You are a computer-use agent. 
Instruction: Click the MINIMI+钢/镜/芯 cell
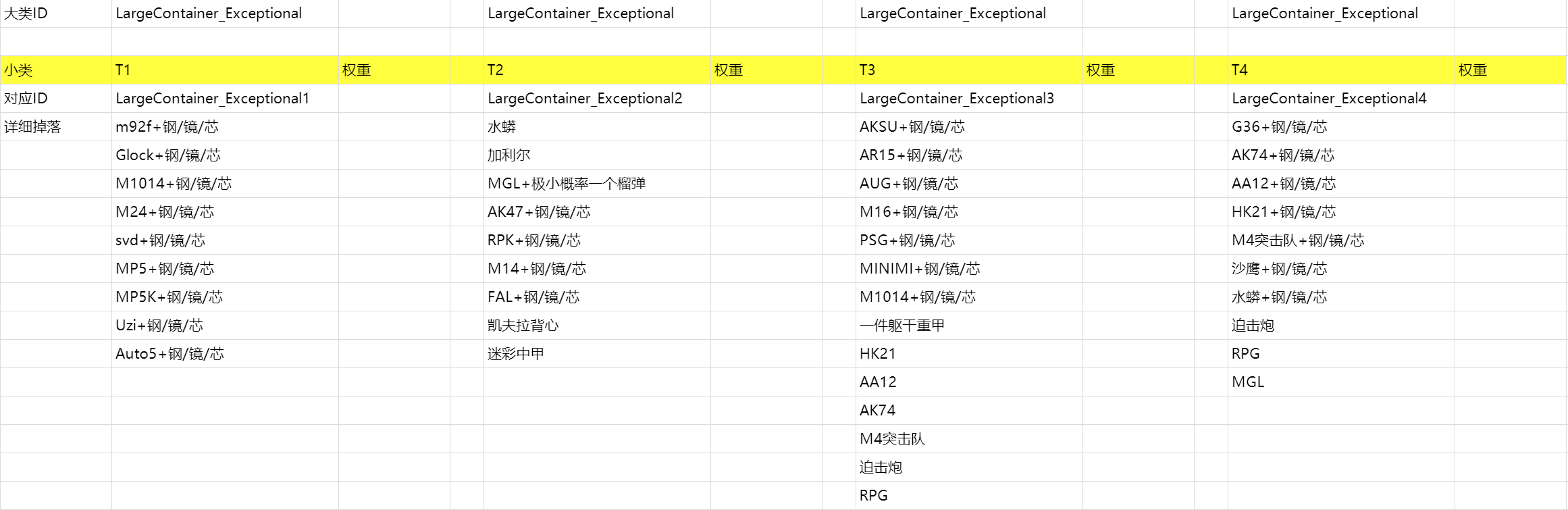click(920, 269)
